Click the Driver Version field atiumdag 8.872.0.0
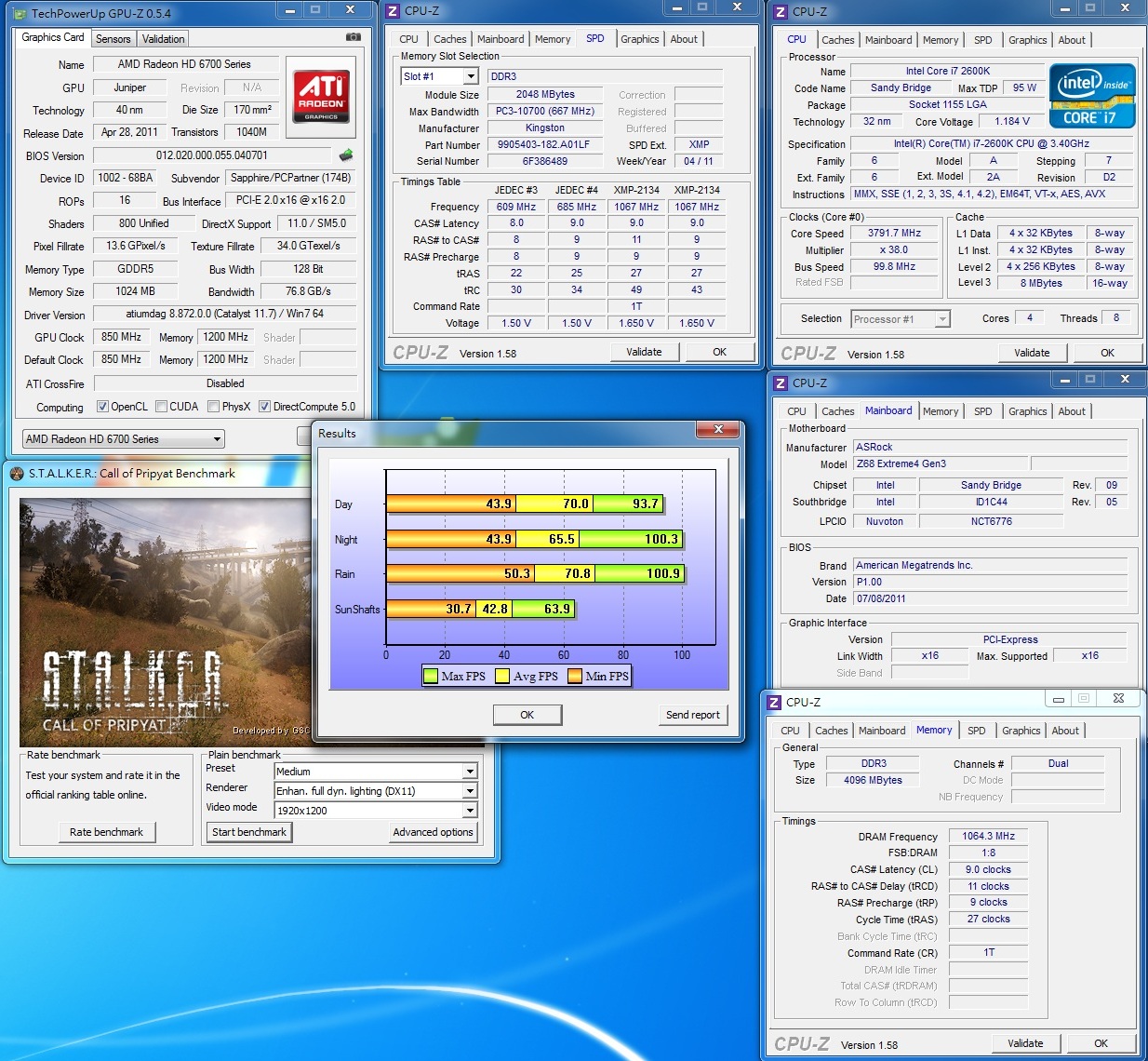Screen dimensions: 1148x1061 pyautogui.click(x=224, y=314)
